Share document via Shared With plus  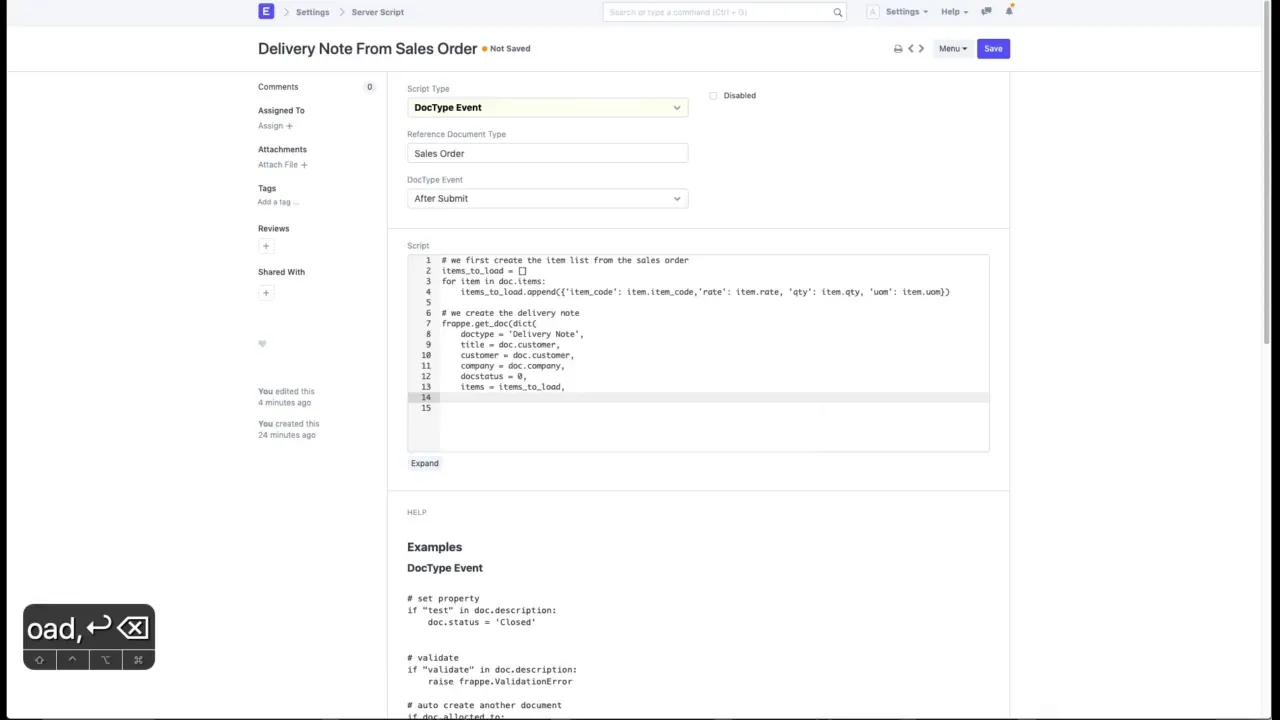pos(266,293)
